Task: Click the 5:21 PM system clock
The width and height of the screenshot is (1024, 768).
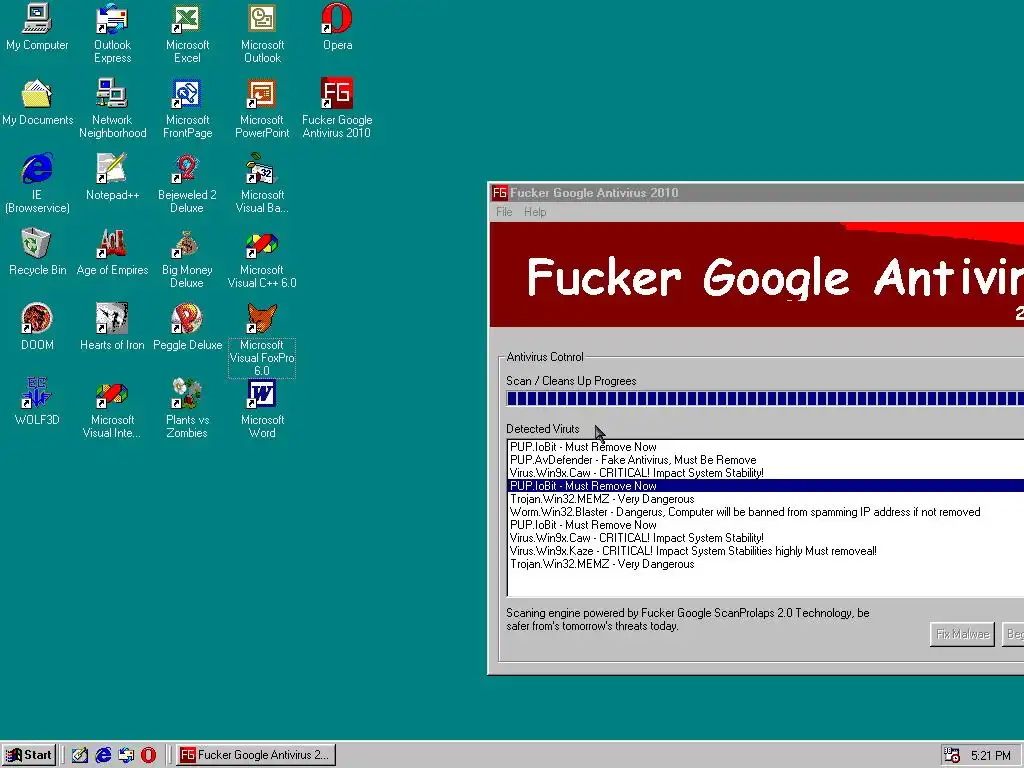Action: click(990, 756)
